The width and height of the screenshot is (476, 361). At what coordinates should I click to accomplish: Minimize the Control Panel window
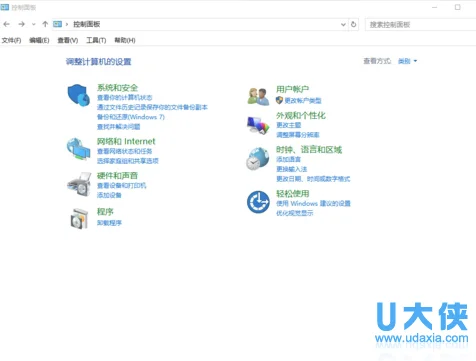[x=434, y=7]
